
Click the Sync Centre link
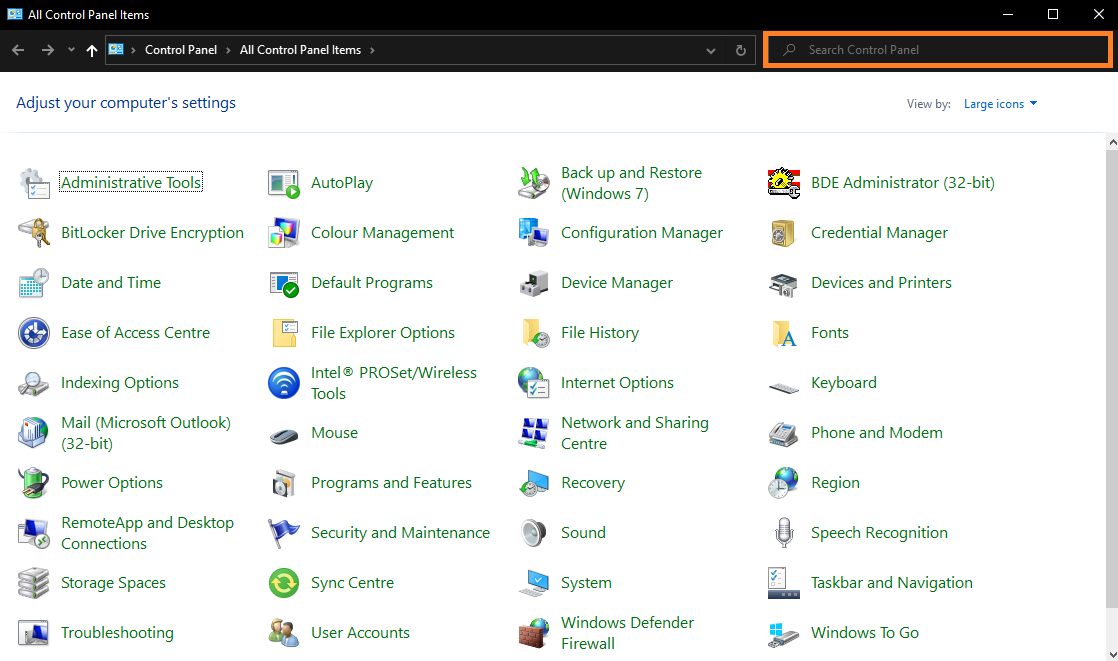(x=352, y=583)
